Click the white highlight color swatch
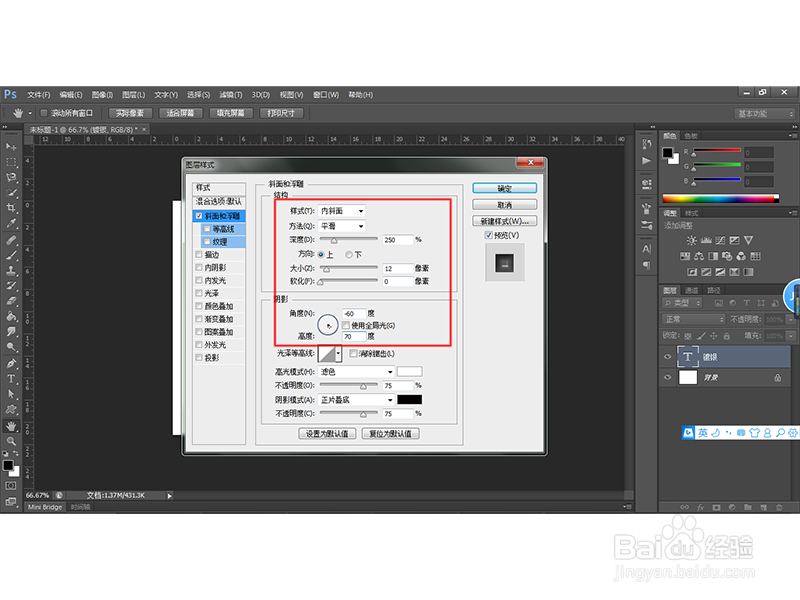Image resolution: width=800 pixels, height=600 pixels. (410, 371)
